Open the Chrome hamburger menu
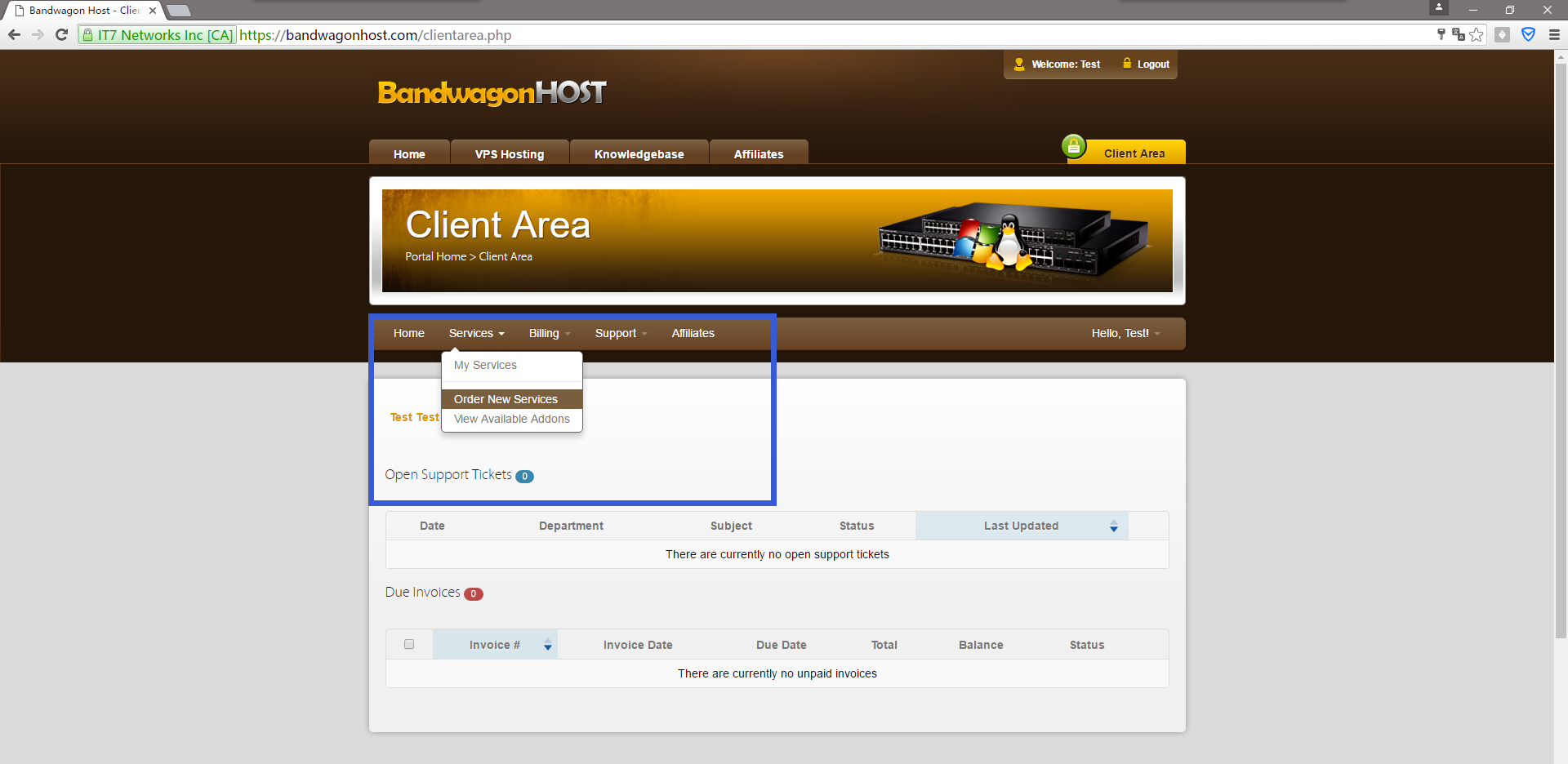Viewport: 1568px width, 764px height. pos(1553,34)
